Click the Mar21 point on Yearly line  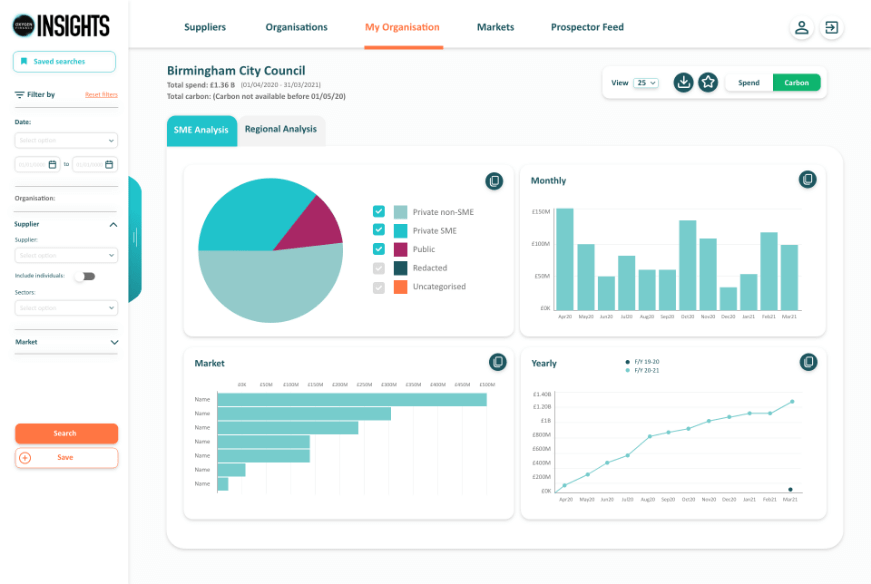pyautogui.click(x=792, y=401)
